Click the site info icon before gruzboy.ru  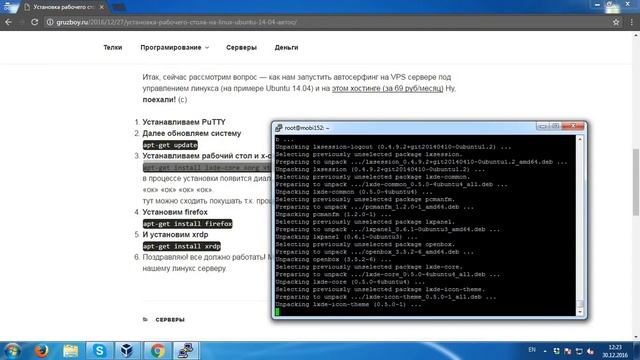(50, 22)
